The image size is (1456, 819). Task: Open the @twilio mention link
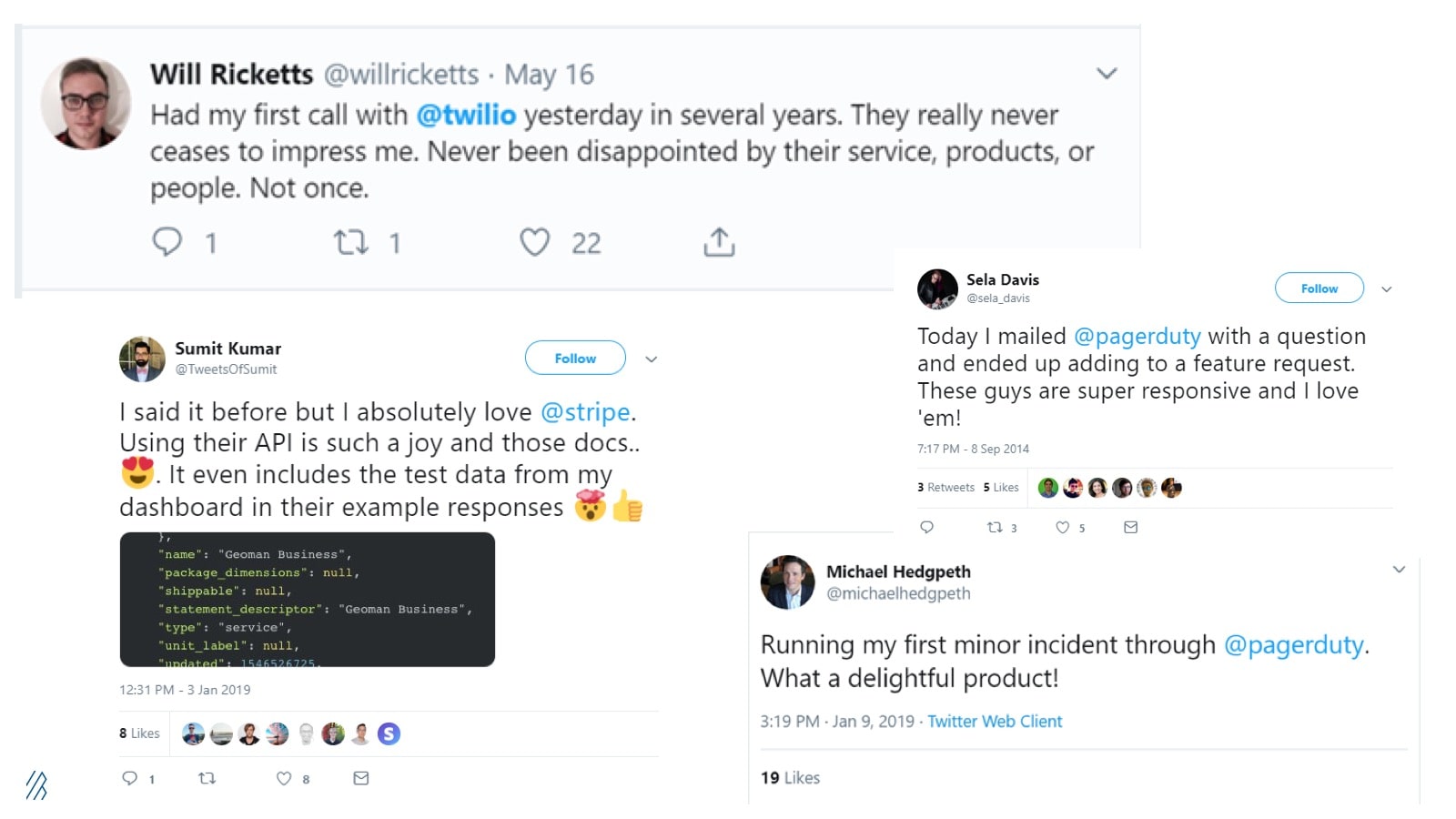point(466,116)
